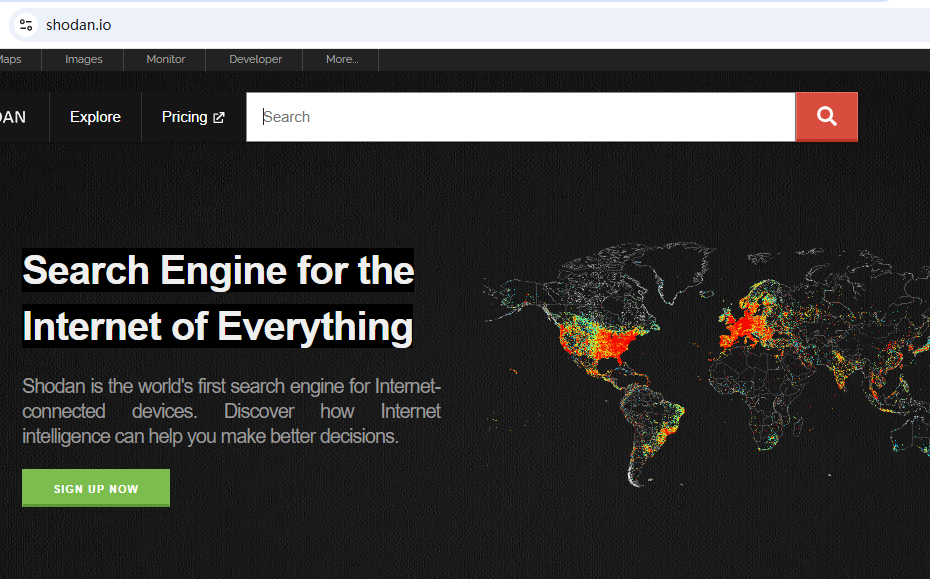Expand the More... menu in top bar

(342, 59)
